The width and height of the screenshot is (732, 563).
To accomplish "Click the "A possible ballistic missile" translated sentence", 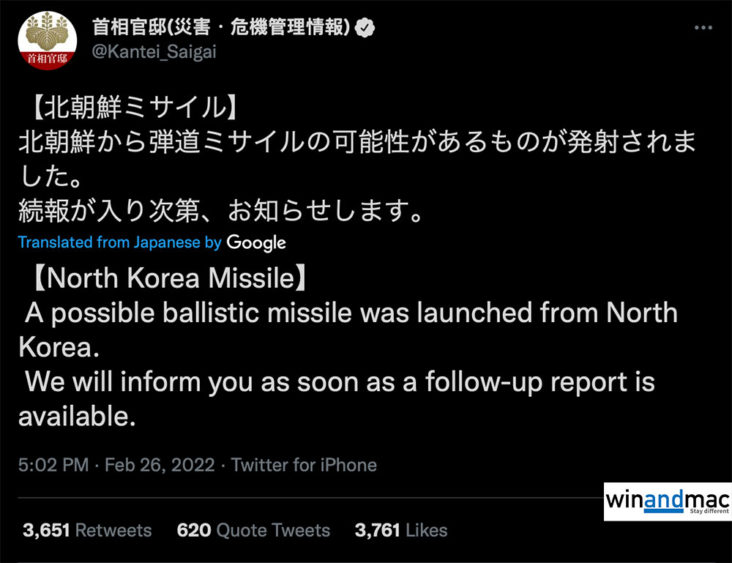I will click(350, 312).
